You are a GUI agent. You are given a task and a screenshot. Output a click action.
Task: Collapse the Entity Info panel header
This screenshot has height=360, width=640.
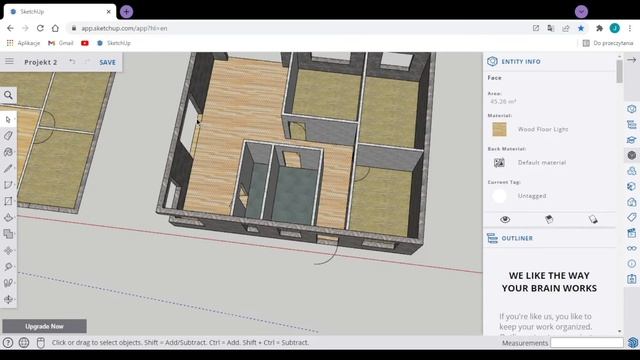click(x=550, y=61)
